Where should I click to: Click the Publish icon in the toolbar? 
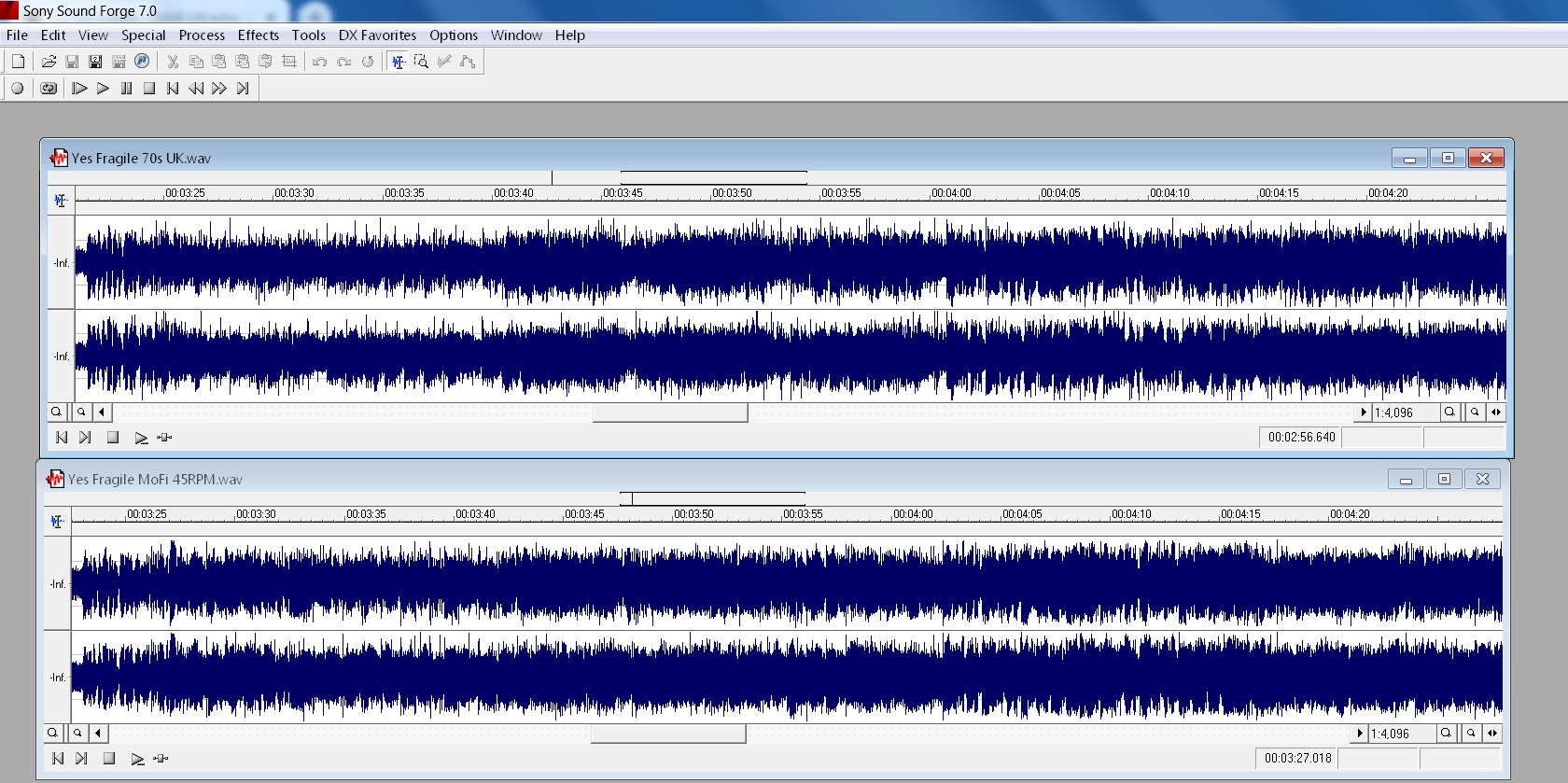[x=142, y=62]
